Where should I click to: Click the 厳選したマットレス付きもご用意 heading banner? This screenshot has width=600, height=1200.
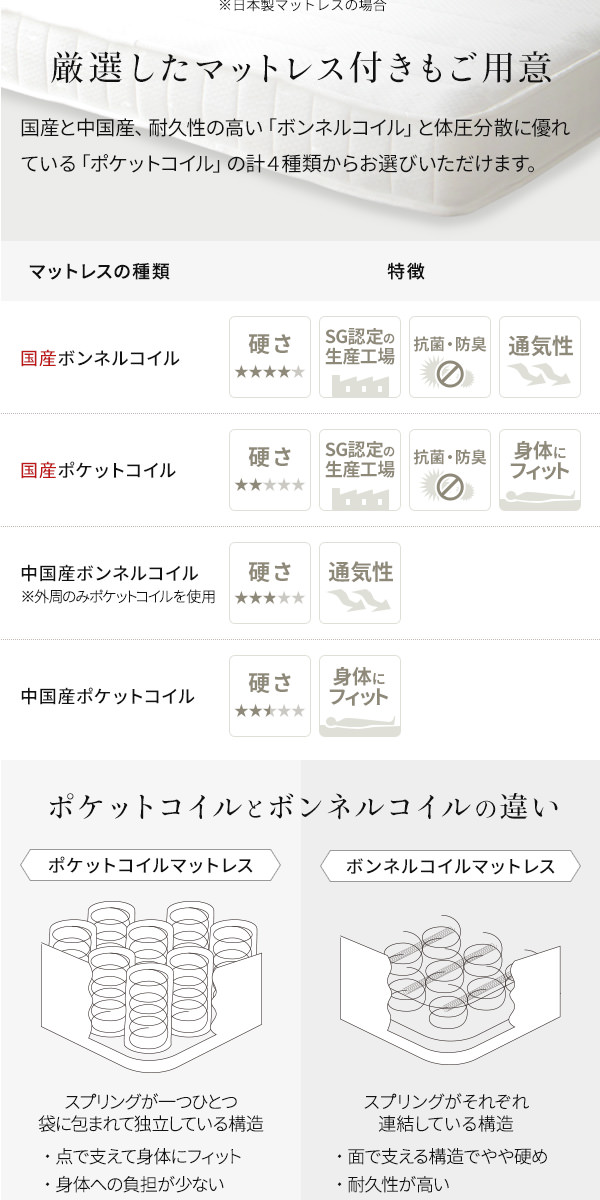300,67
